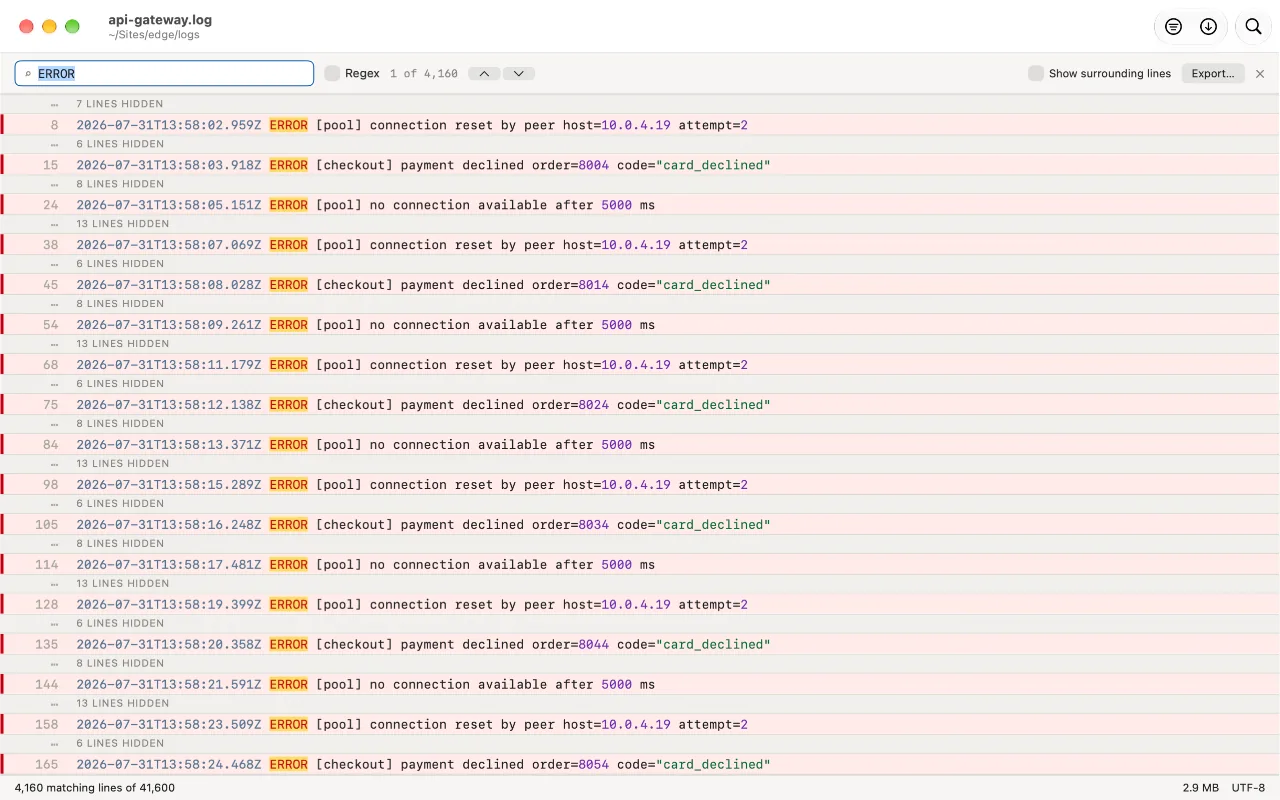Expand hidden lines below line 38
The width and height of the screenshot is (1280, 800).
pyautogui.click(x=640, y=264)
